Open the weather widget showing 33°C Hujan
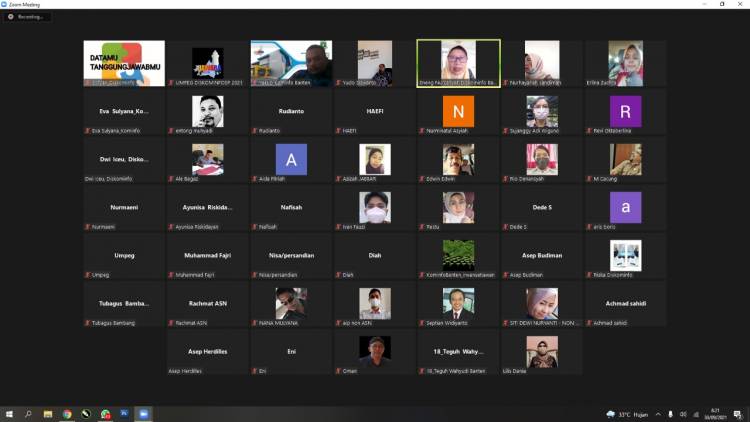 627,414
